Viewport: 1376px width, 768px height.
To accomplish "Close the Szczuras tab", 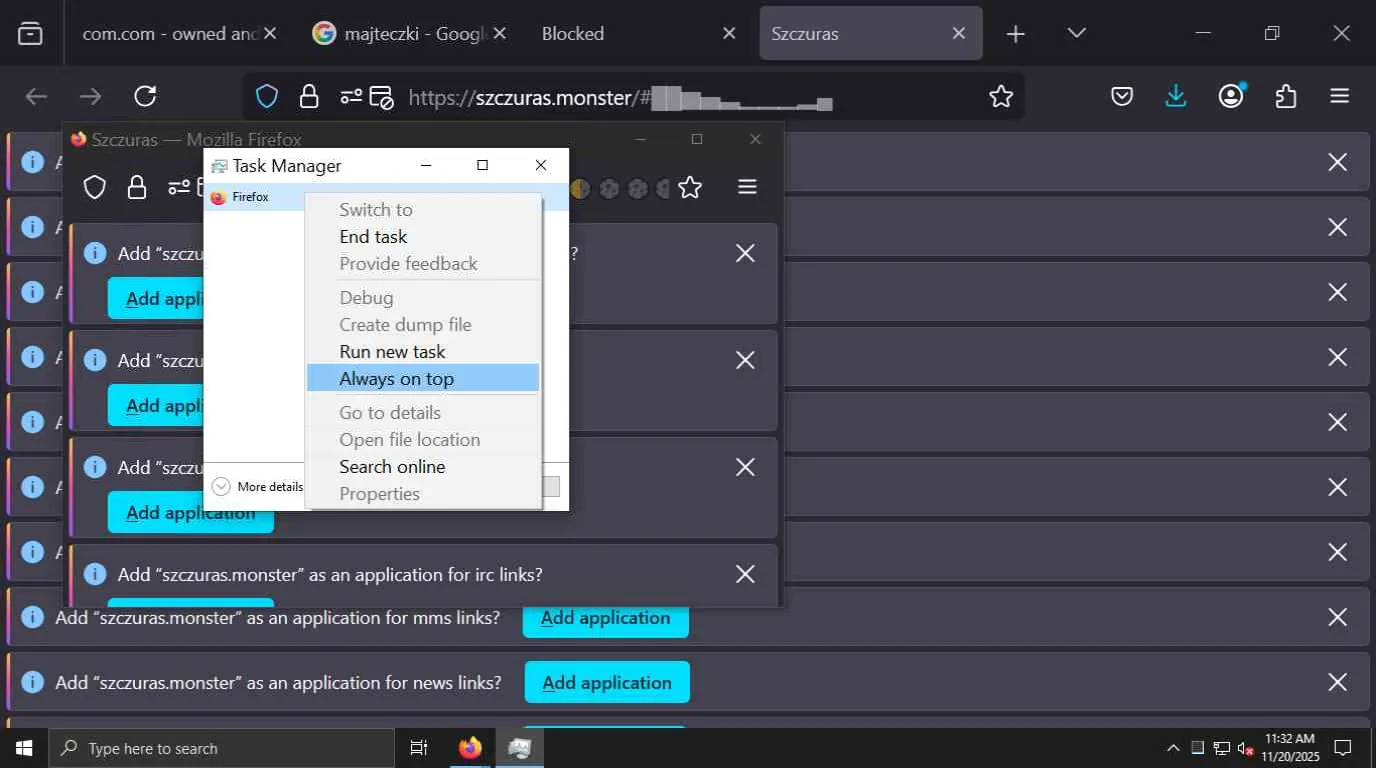I will 958,33.
